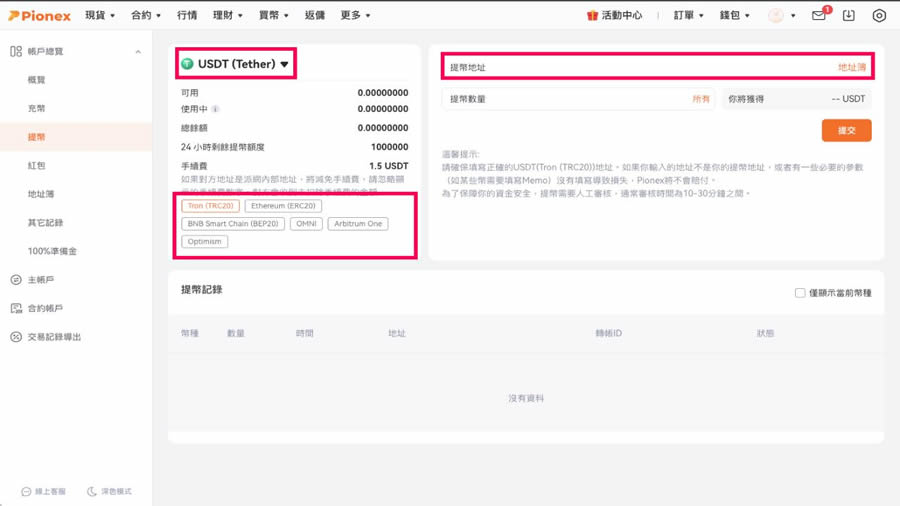
Task: Click the orange 提交 button
Action: [846, 131]
